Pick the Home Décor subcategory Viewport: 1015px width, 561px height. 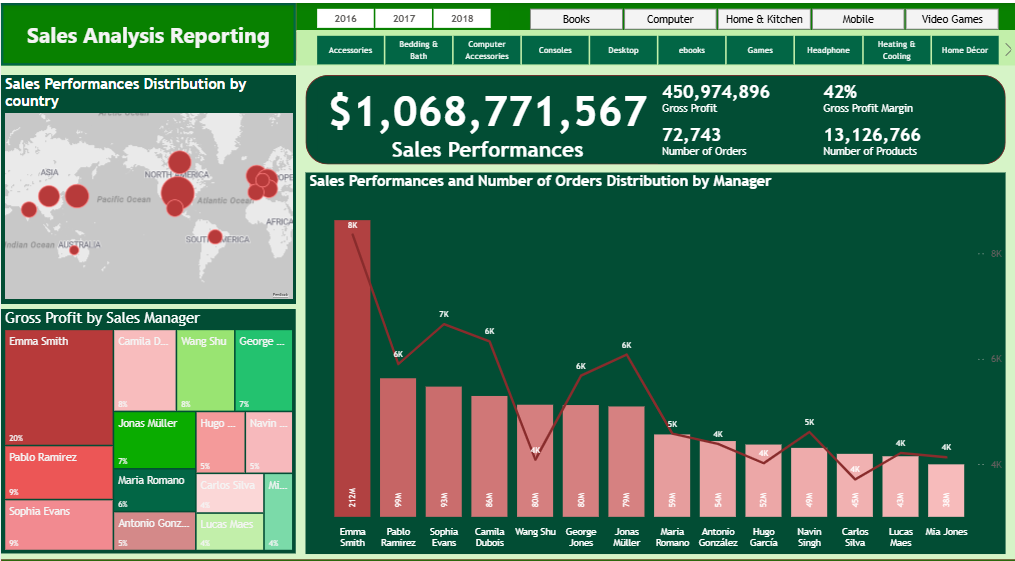click(x=964, y=50)
